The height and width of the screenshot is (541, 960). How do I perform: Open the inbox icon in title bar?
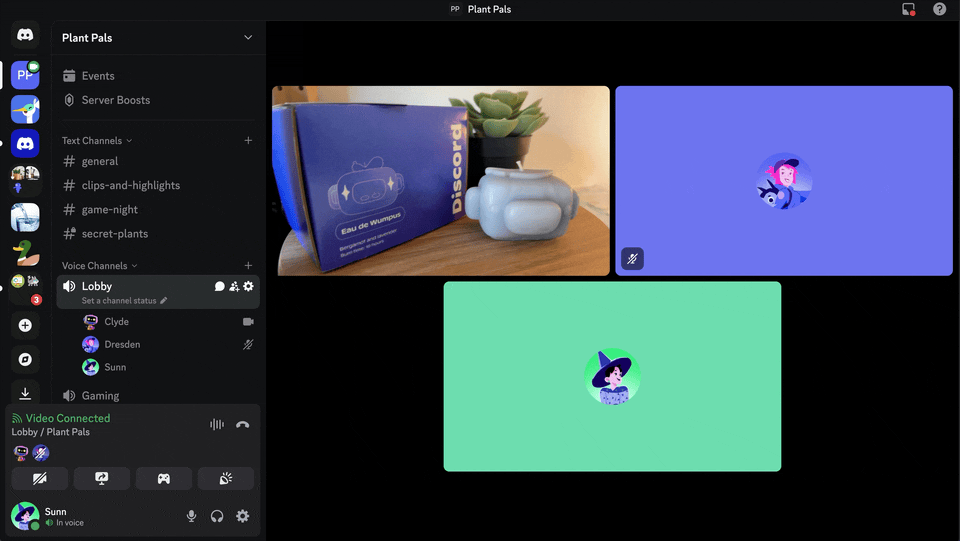coord(909,9)
